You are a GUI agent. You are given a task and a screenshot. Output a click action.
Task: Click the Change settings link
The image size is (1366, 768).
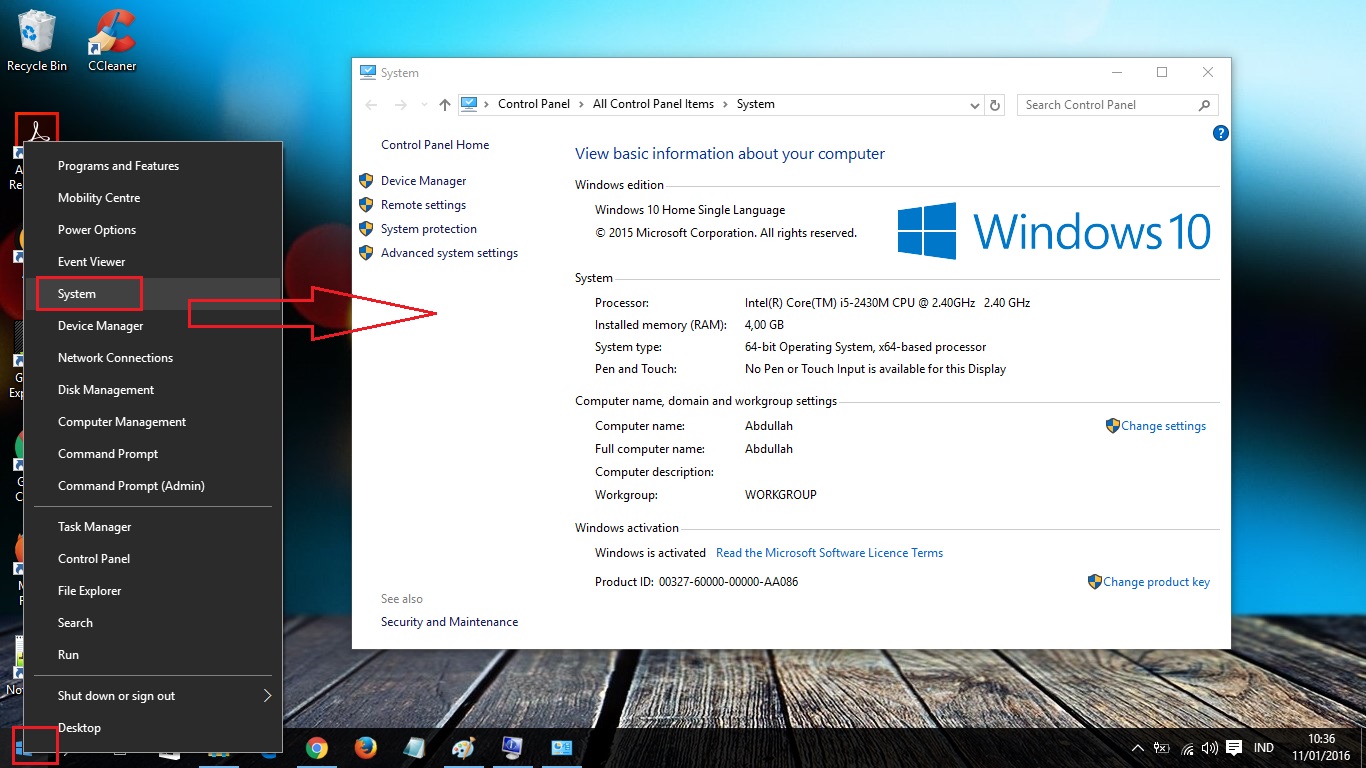point(1163,426)
